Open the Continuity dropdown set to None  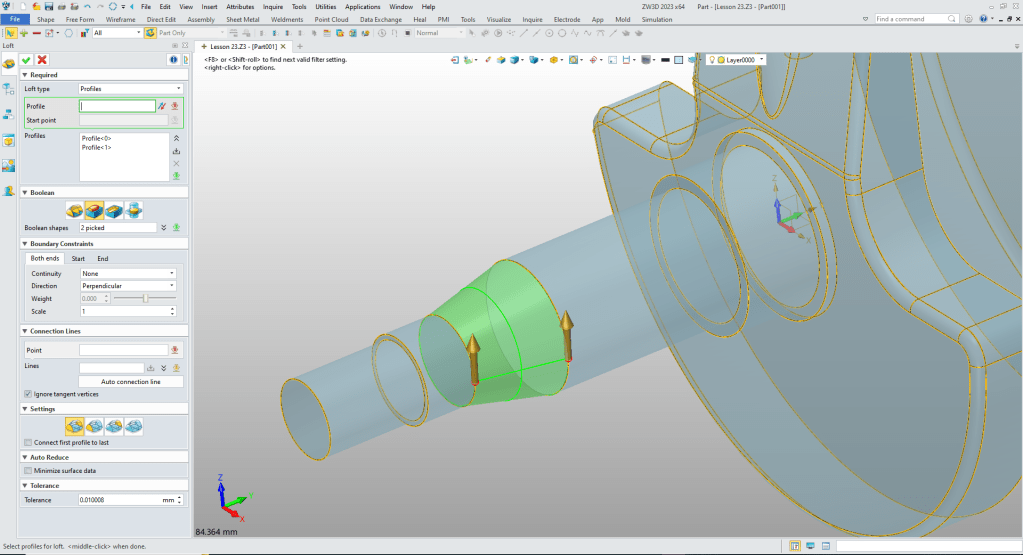point(129,273)
